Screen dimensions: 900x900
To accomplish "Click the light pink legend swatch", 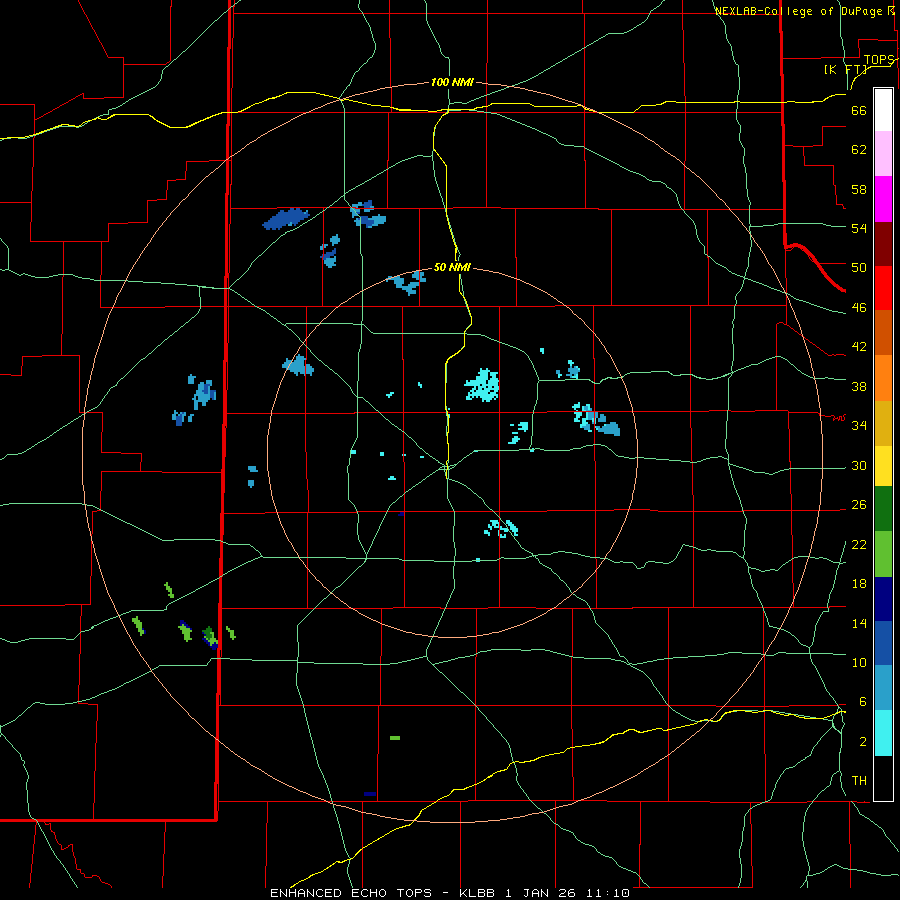I will pyautogui.click(x=883, y=154).
